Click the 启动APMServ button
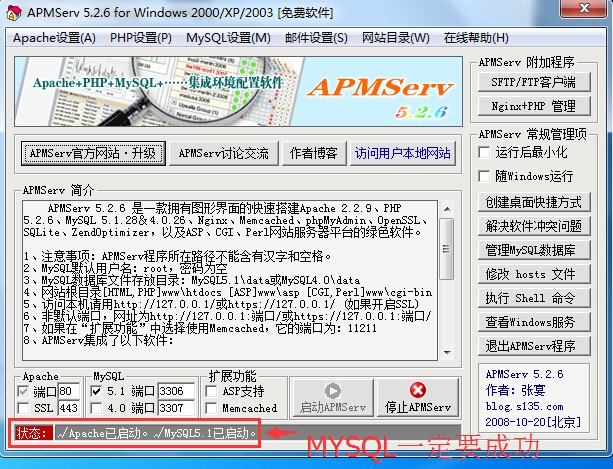The height and width of the screenshot is (469, 613). [x=333, y=398]
